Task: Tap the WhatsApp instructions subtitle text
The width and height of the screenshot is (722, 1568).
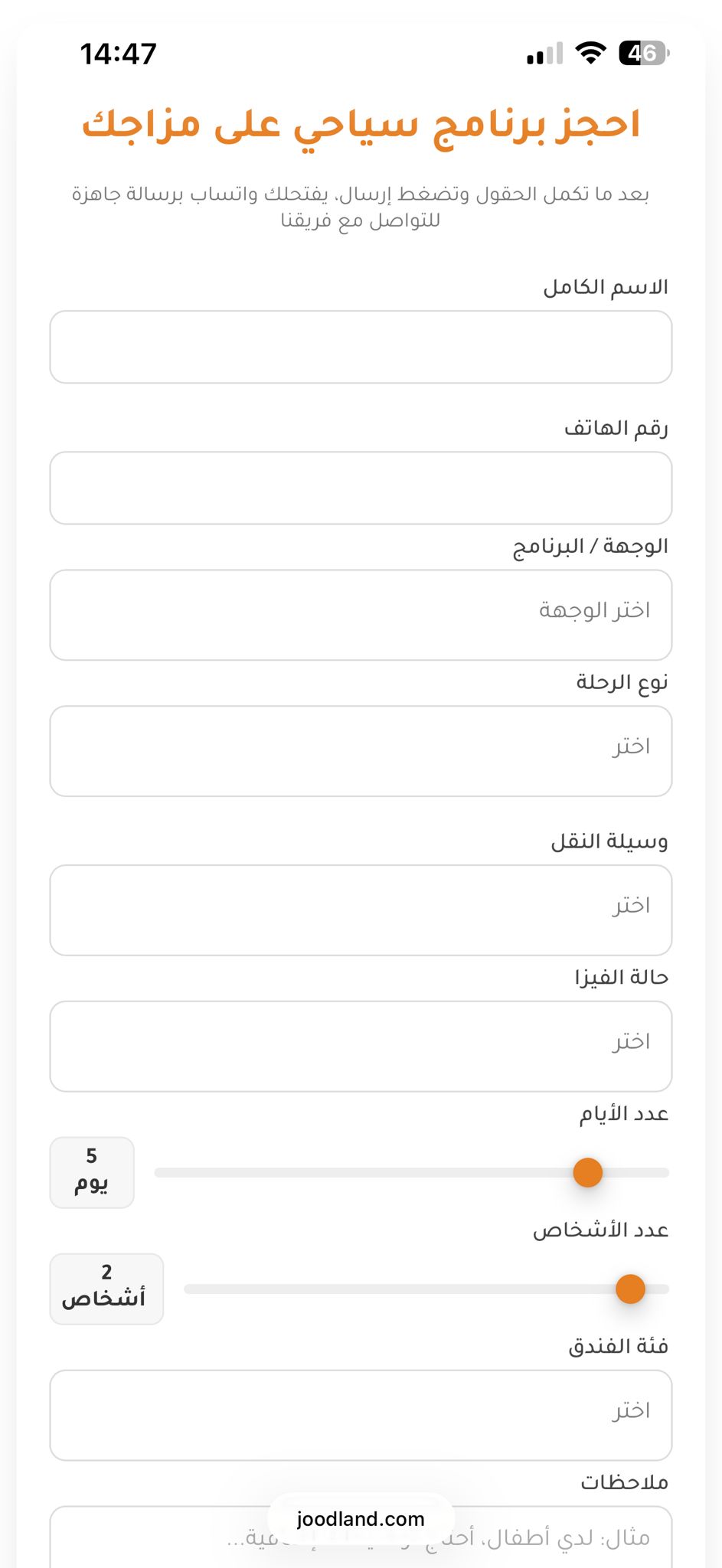Action: point(361,207)
